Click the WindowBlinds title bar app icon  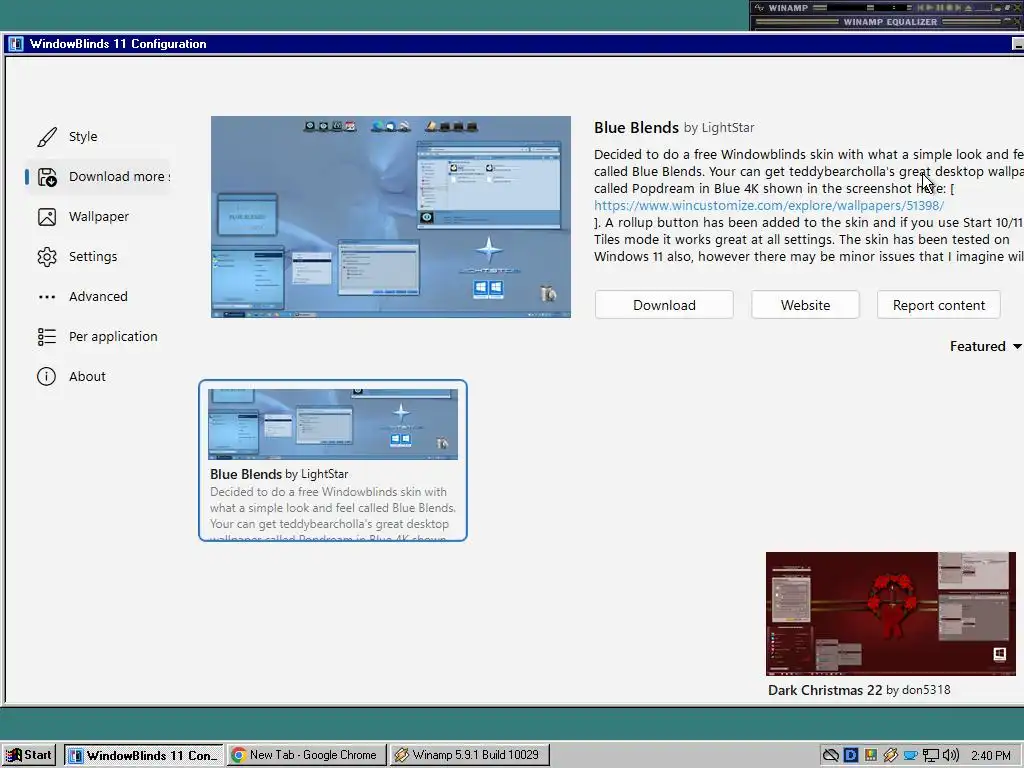point(16,44)
